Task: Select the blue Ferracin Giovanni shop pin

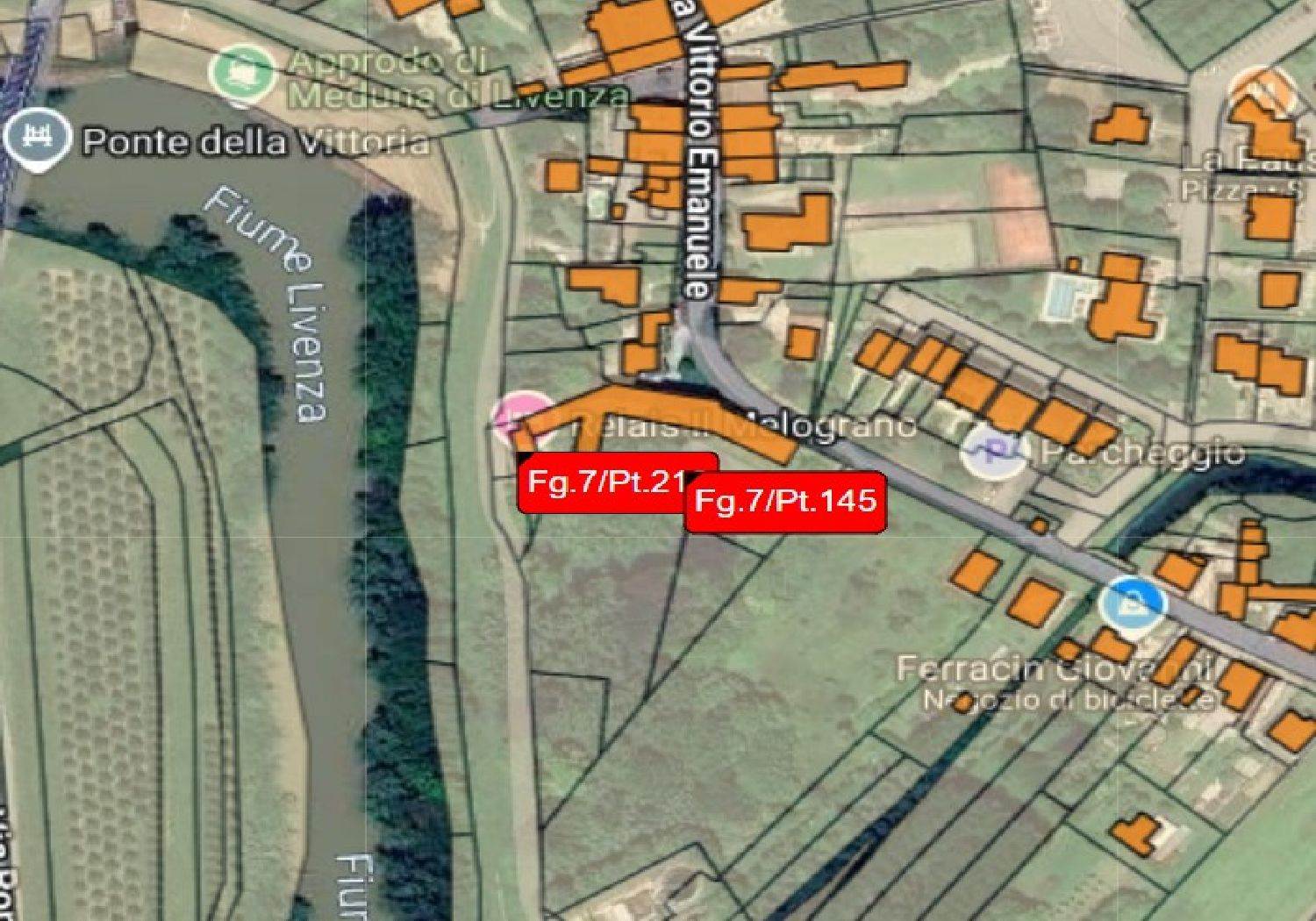Action: pos(1133,603)
